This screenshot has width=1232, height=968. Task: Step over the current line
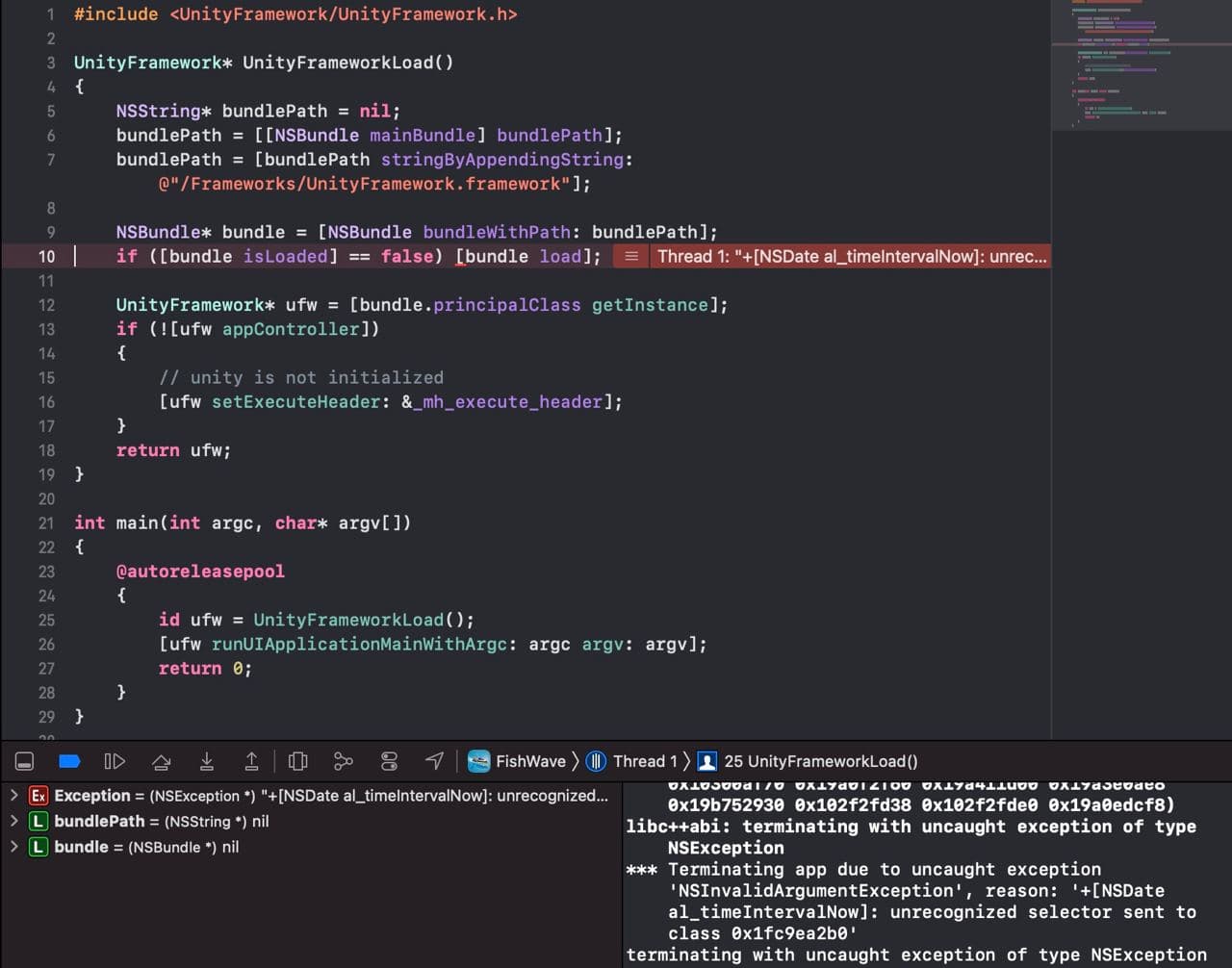pyautogui.click(x=161, y=760)
